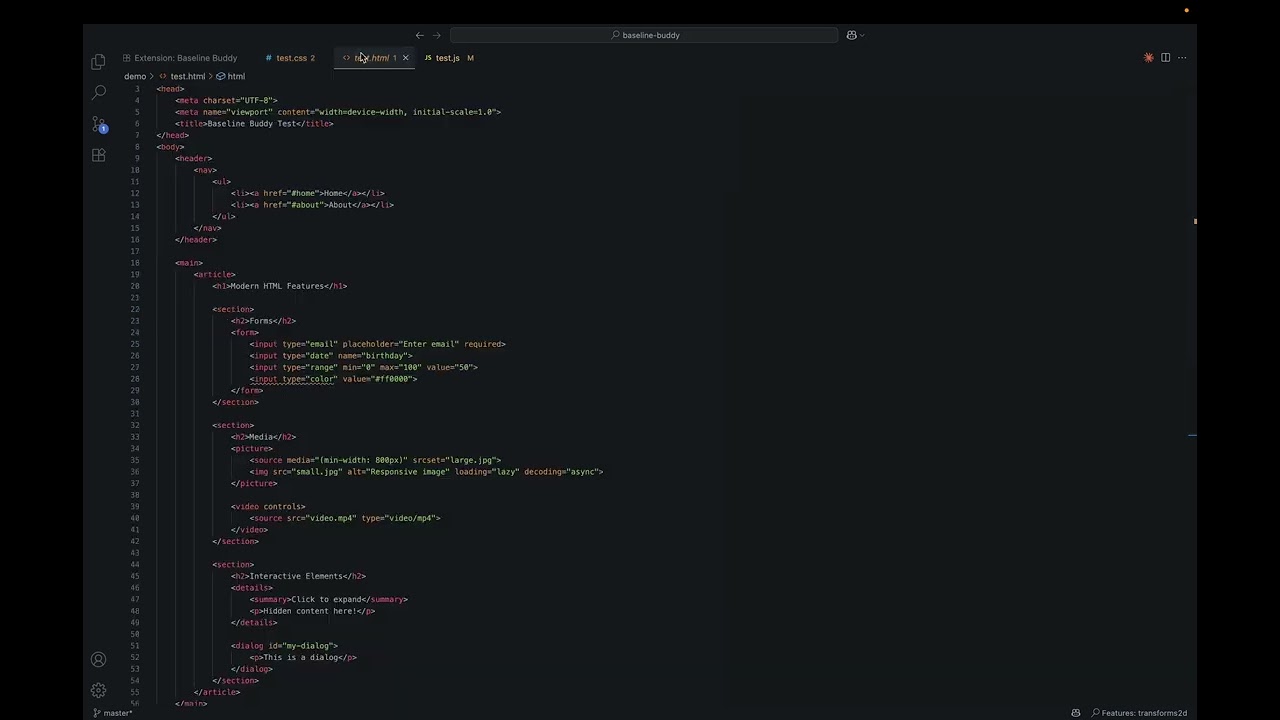Click the Copilot status icon in the status bar
1280x720 pixels.
[x=1076, y=713]
